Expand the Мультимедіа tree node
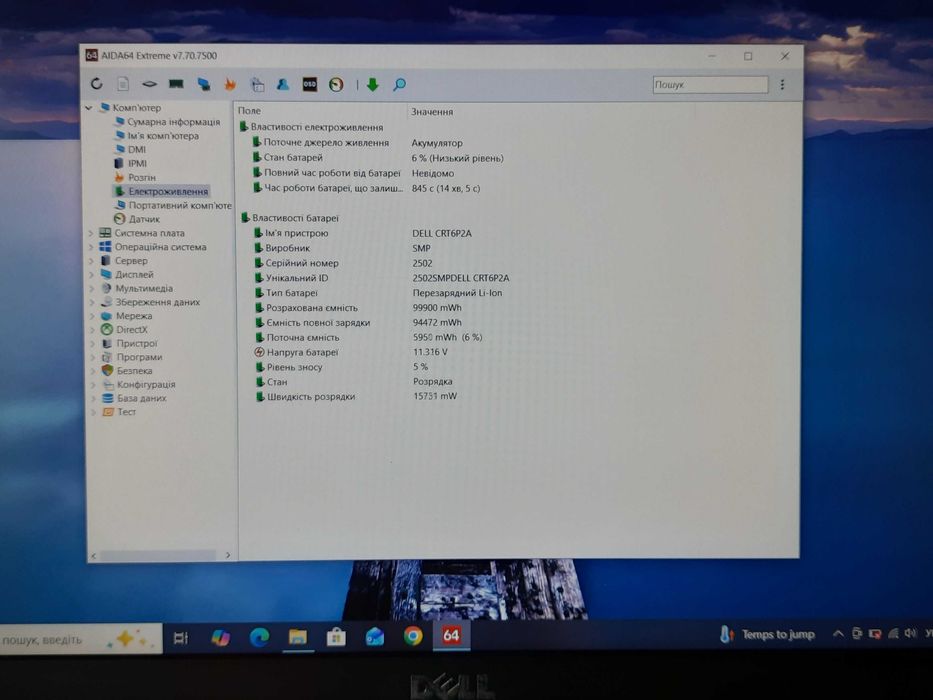The width and height of the screenshot is (933, 700). click(x=92, y=288)
